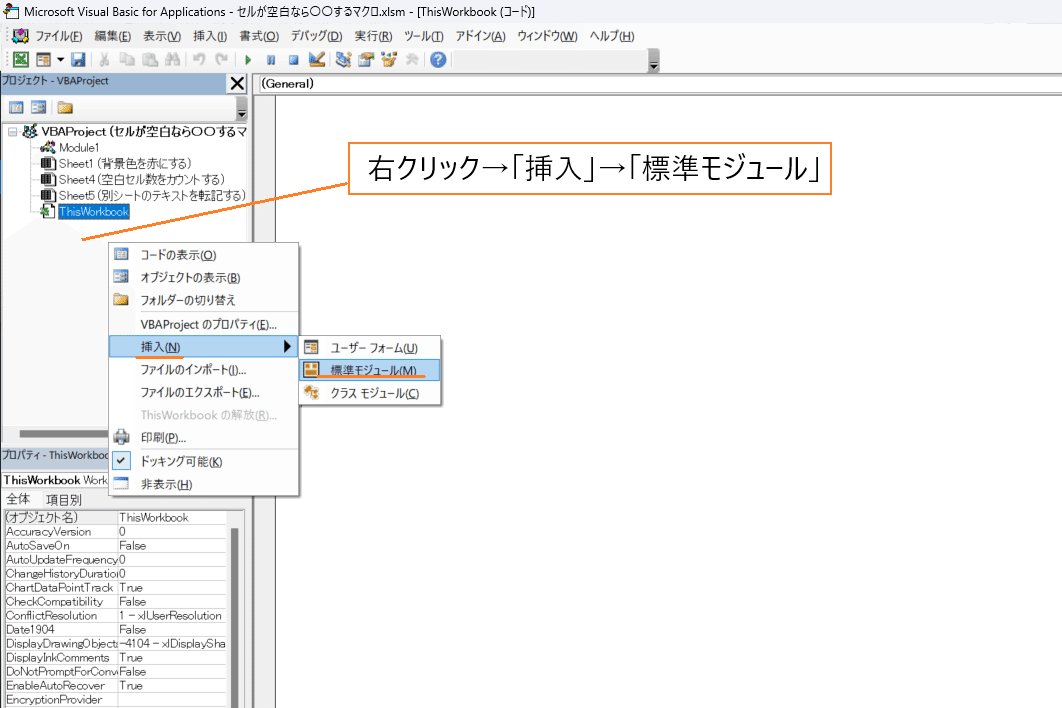1062x708 pixels.
Task: Choose ユーザー フォーム(U) from the submenu
Action: click(x=370, y=348)
